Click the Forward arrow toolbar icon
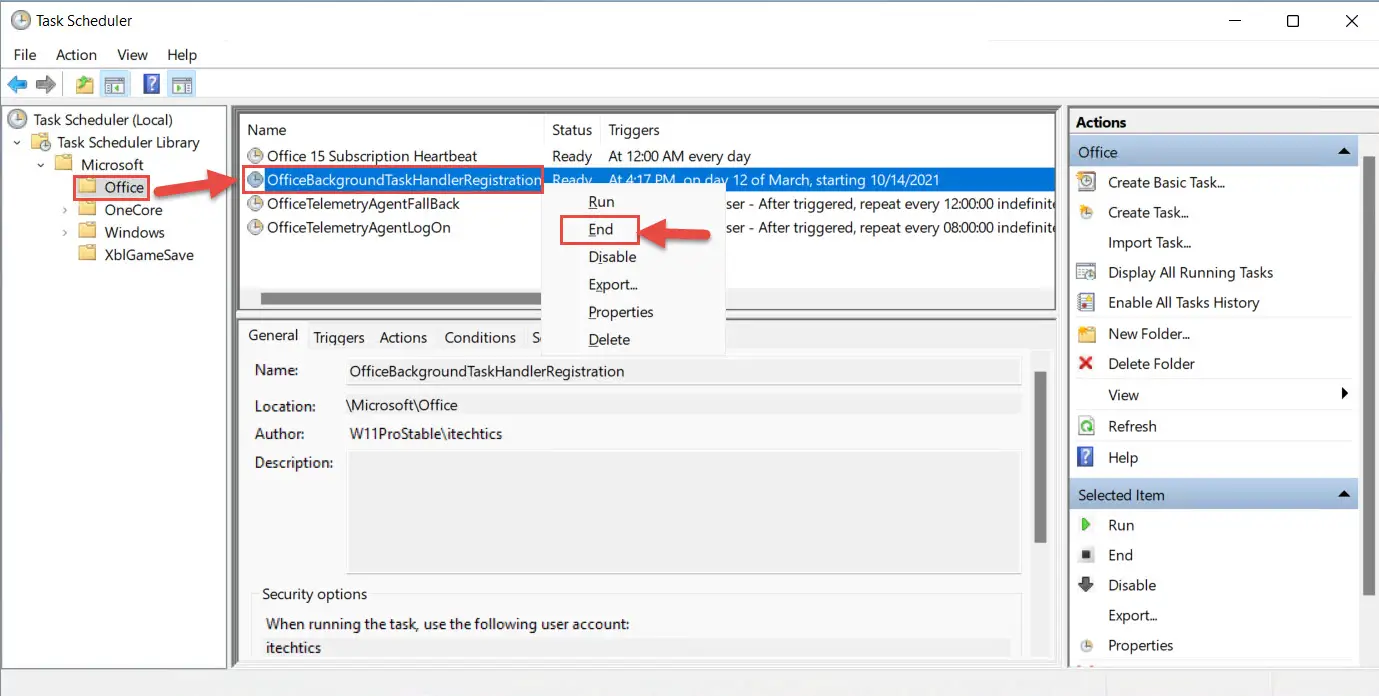1379x696 pixels. click(x=45, y=85)
